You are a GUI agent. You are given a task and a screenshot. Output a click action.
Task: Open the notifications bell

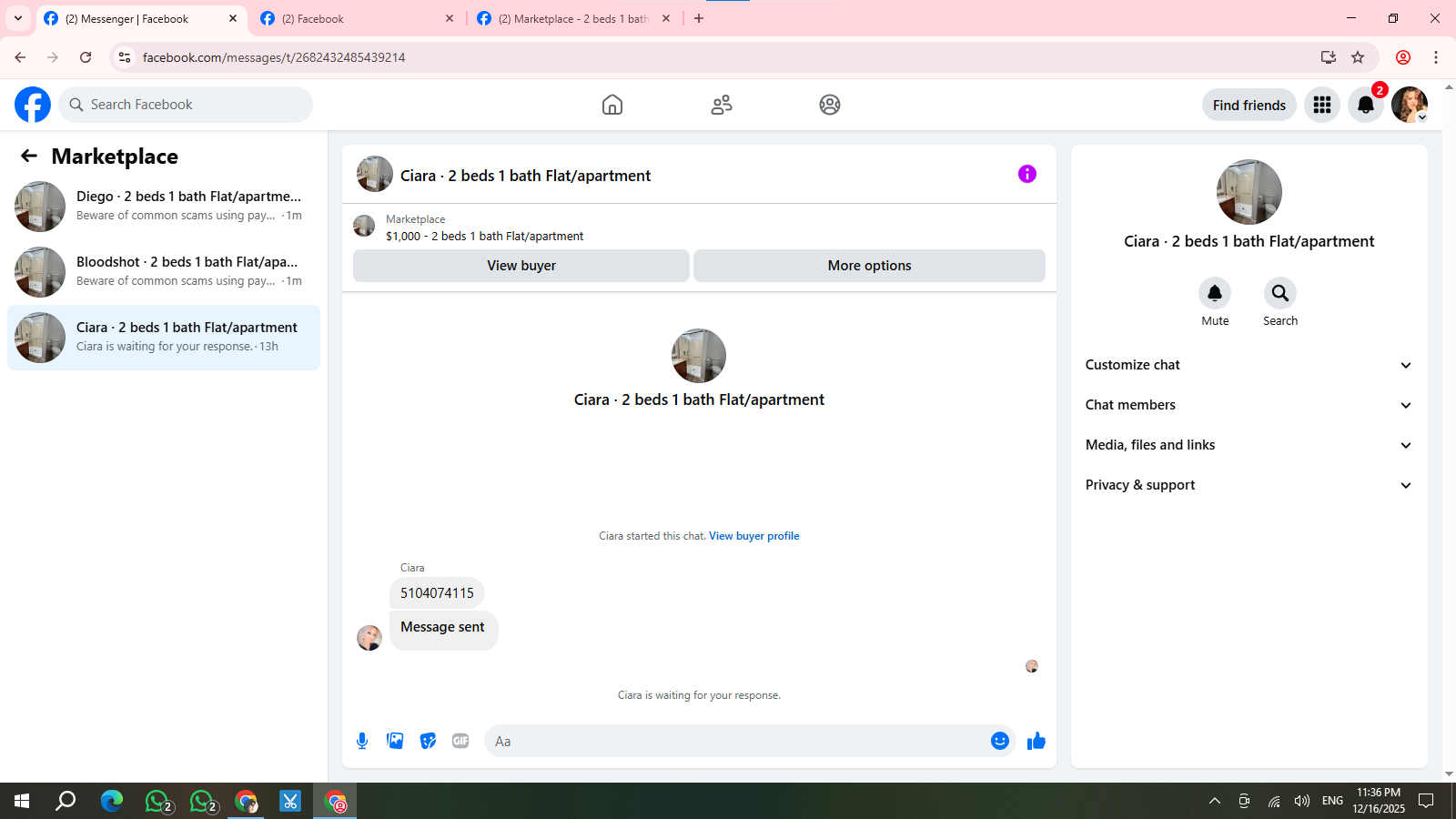click(1366, 105)
